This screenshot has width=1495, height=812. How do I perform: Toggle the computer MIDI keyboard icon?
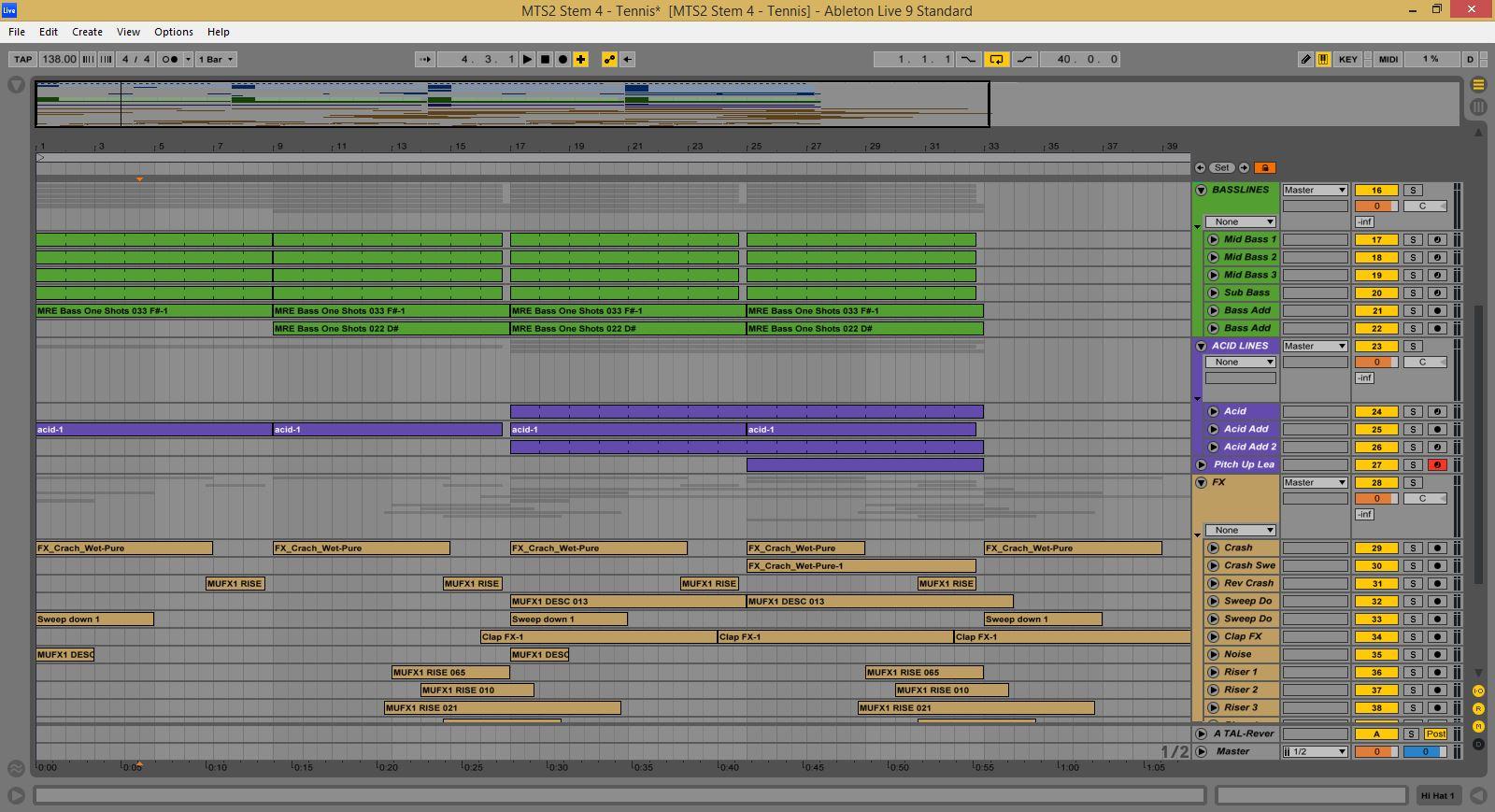pos(1323,59)
